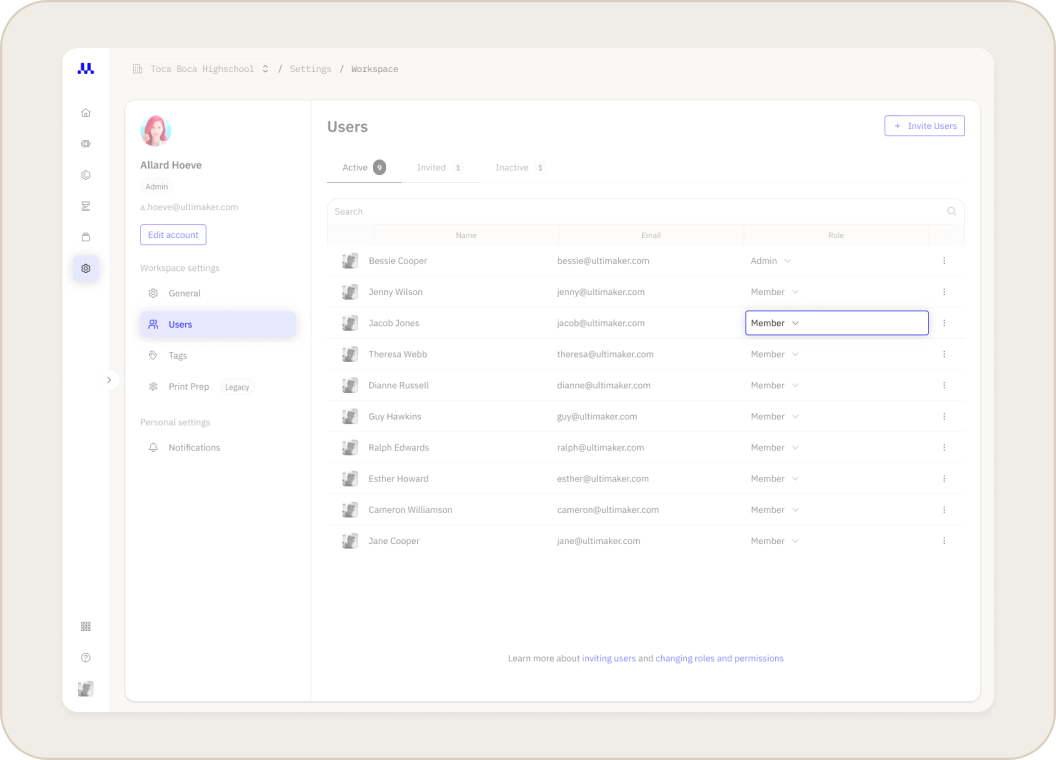This screenshot has width=1056, height=760.
Task: Switch to the Inactive users tab
Action: (x=519, y=168)
